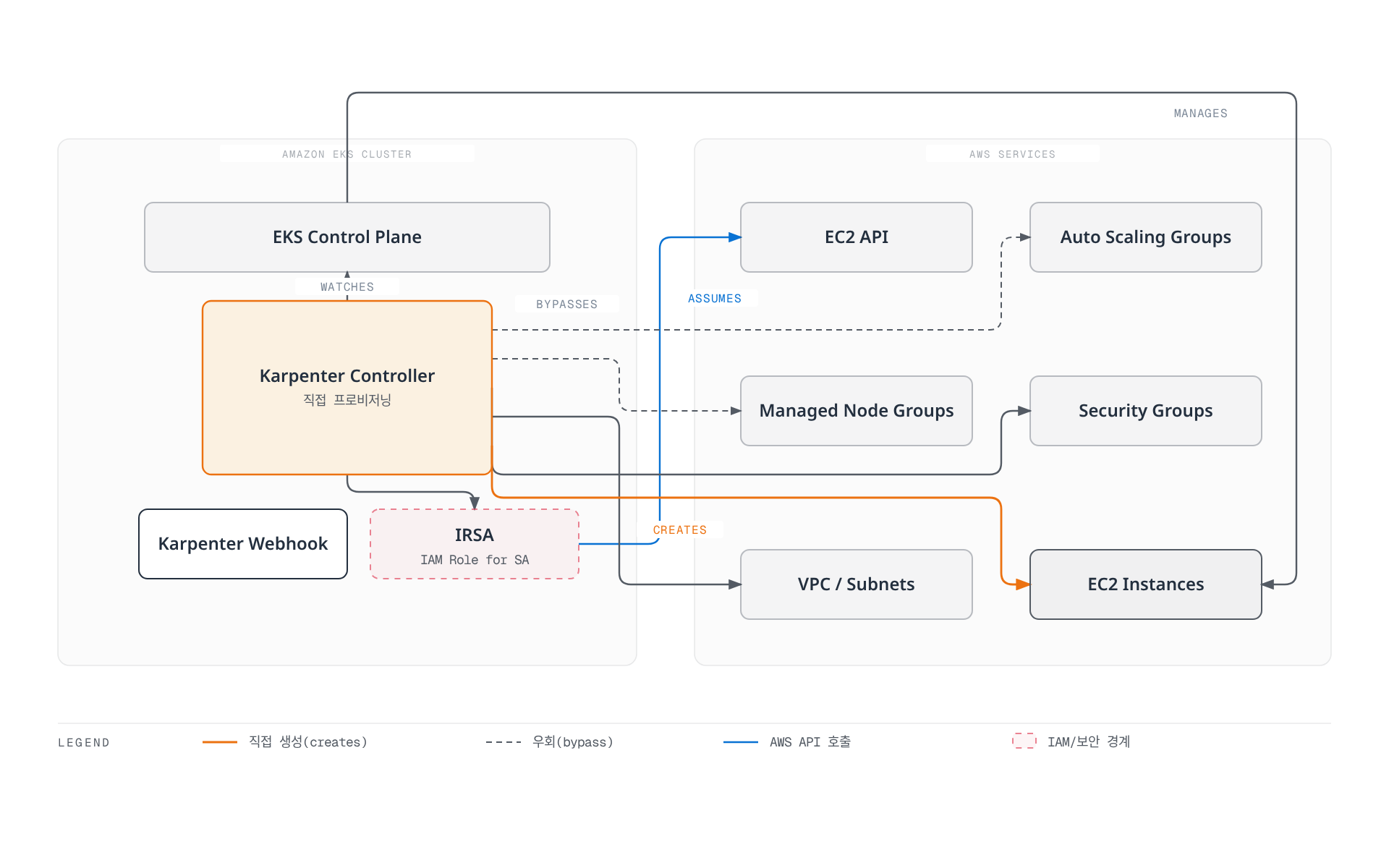This screenshot has height=868, width=1389.
Task: Click the '직접 생성(creates)' legend text
Action: click(x=308, y=742)
